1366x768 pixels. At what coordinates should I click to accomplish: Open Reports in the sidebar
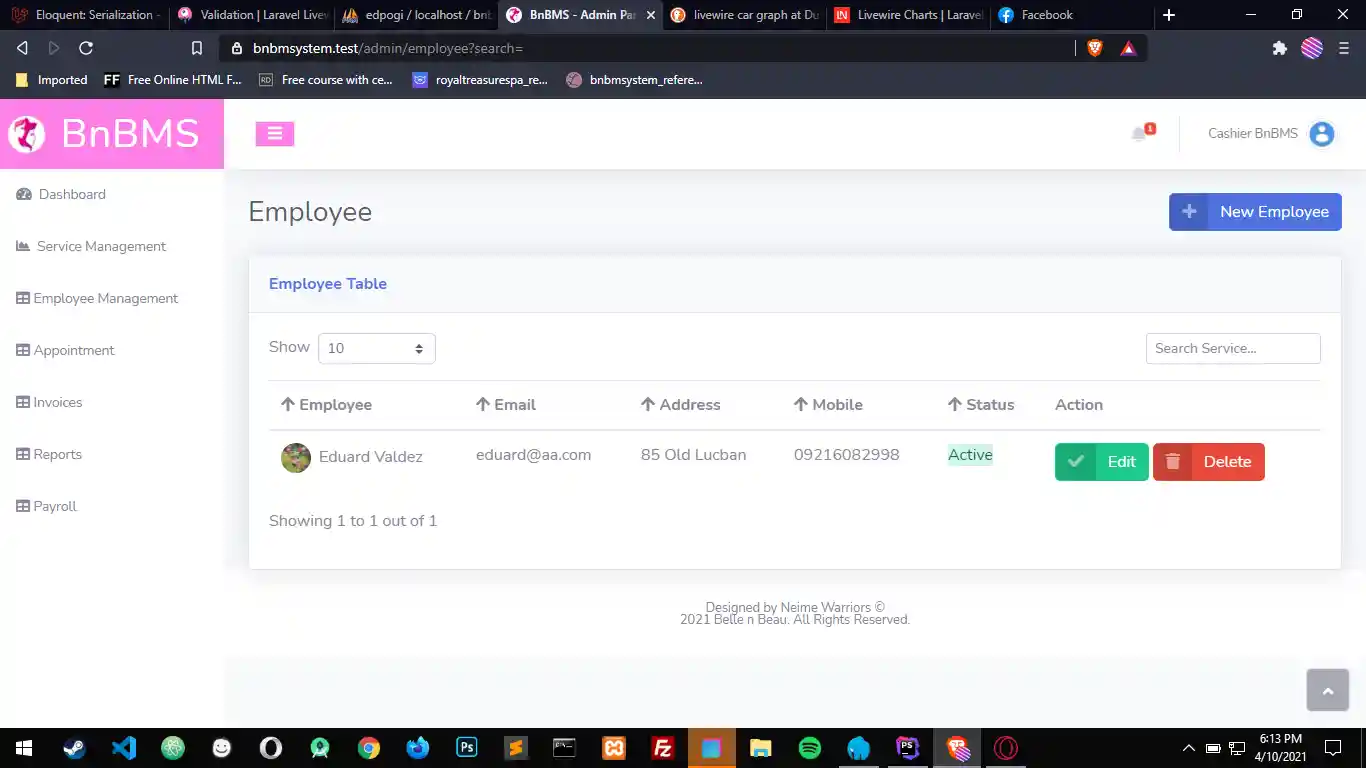click(49, 454)
